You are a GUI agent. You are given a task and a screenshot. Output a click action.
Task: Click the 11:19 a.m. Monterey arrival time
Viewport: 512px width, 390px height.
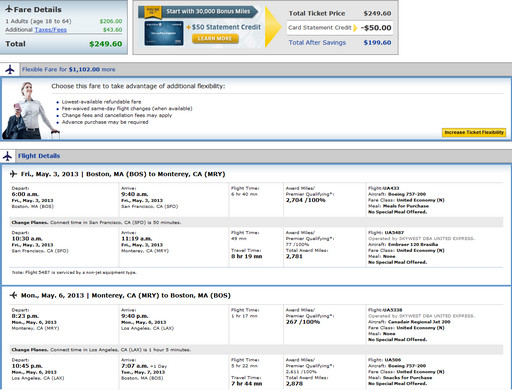[x=137, y=239]
